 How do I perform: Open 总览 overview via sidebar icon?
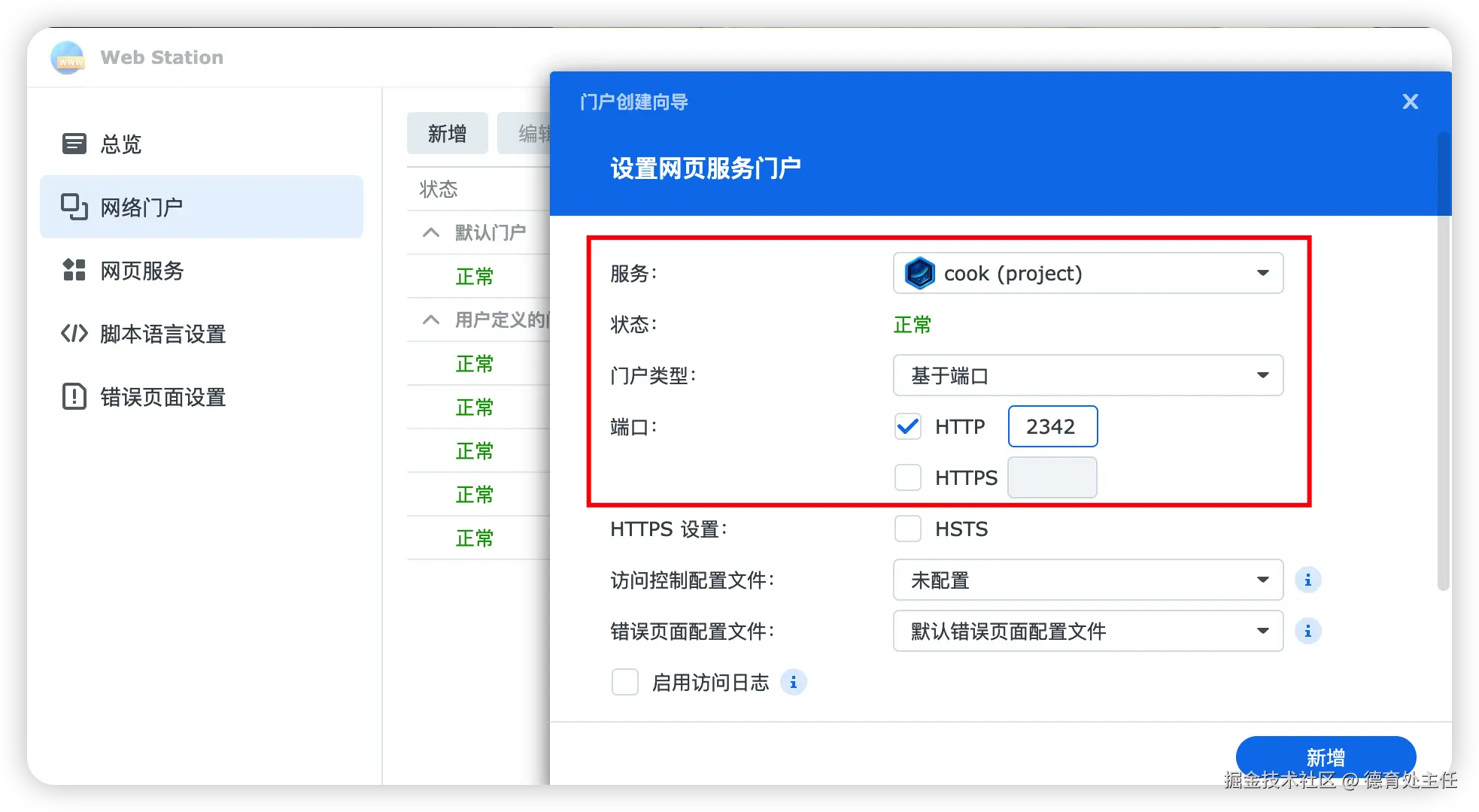point(74,144)
